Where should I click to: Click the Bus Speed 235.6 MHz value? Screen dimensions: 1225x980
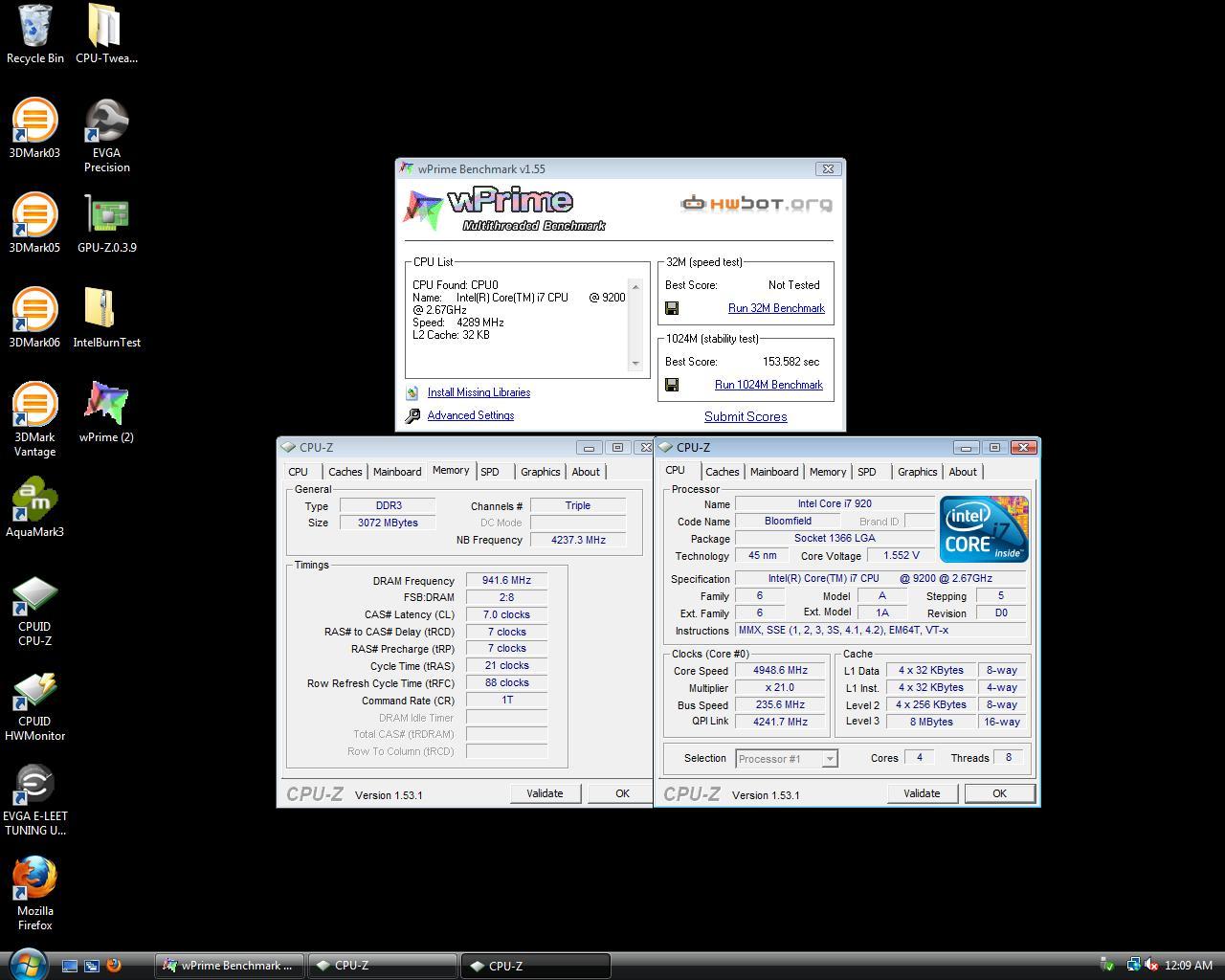[780, 704]
